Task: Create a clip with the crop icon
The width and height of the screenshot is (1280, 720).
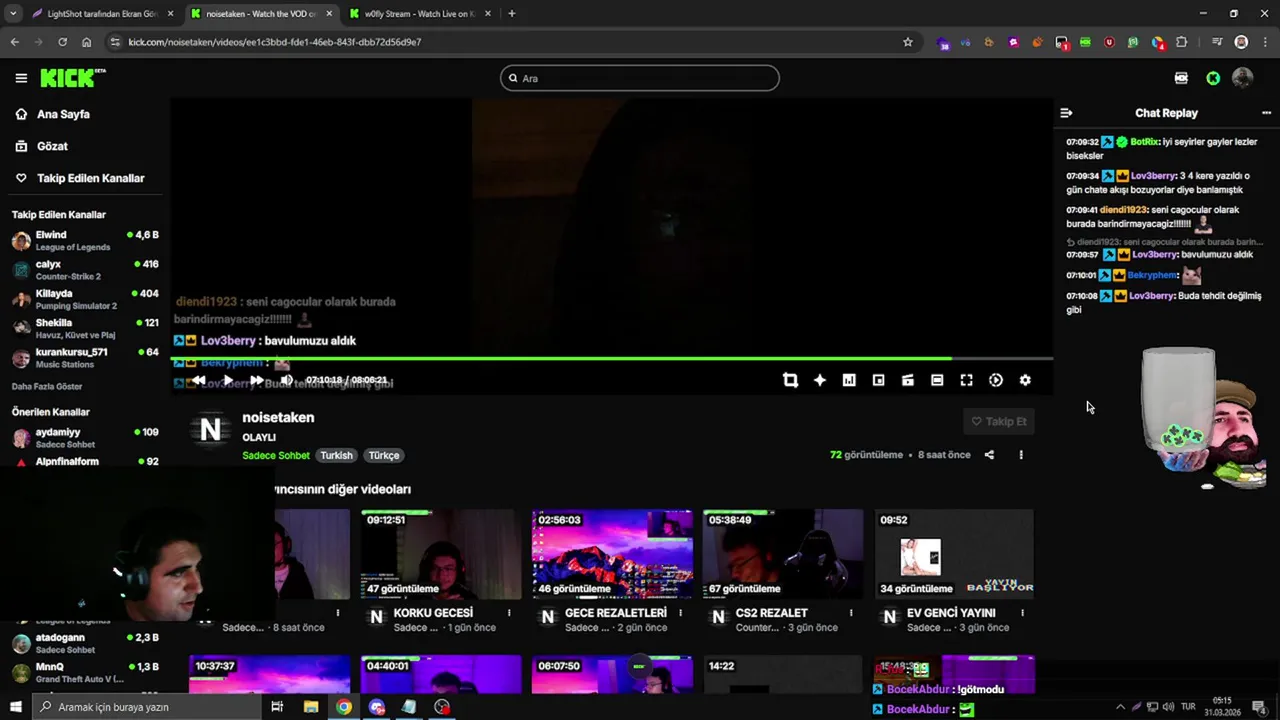Action: click(790, 380)
